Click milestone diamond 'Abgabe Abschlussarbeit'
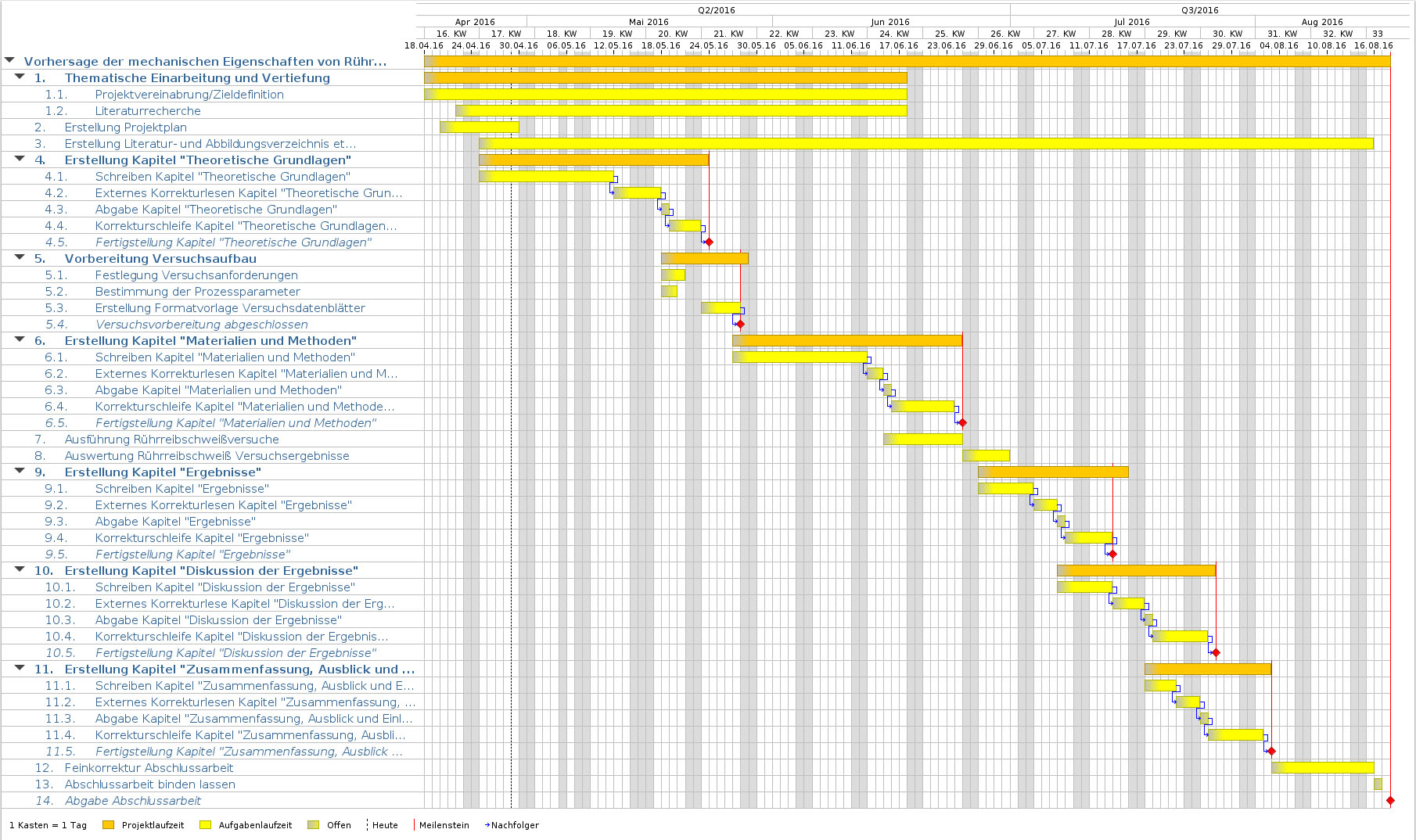 pyautogui.click(x=1390, y=801)
